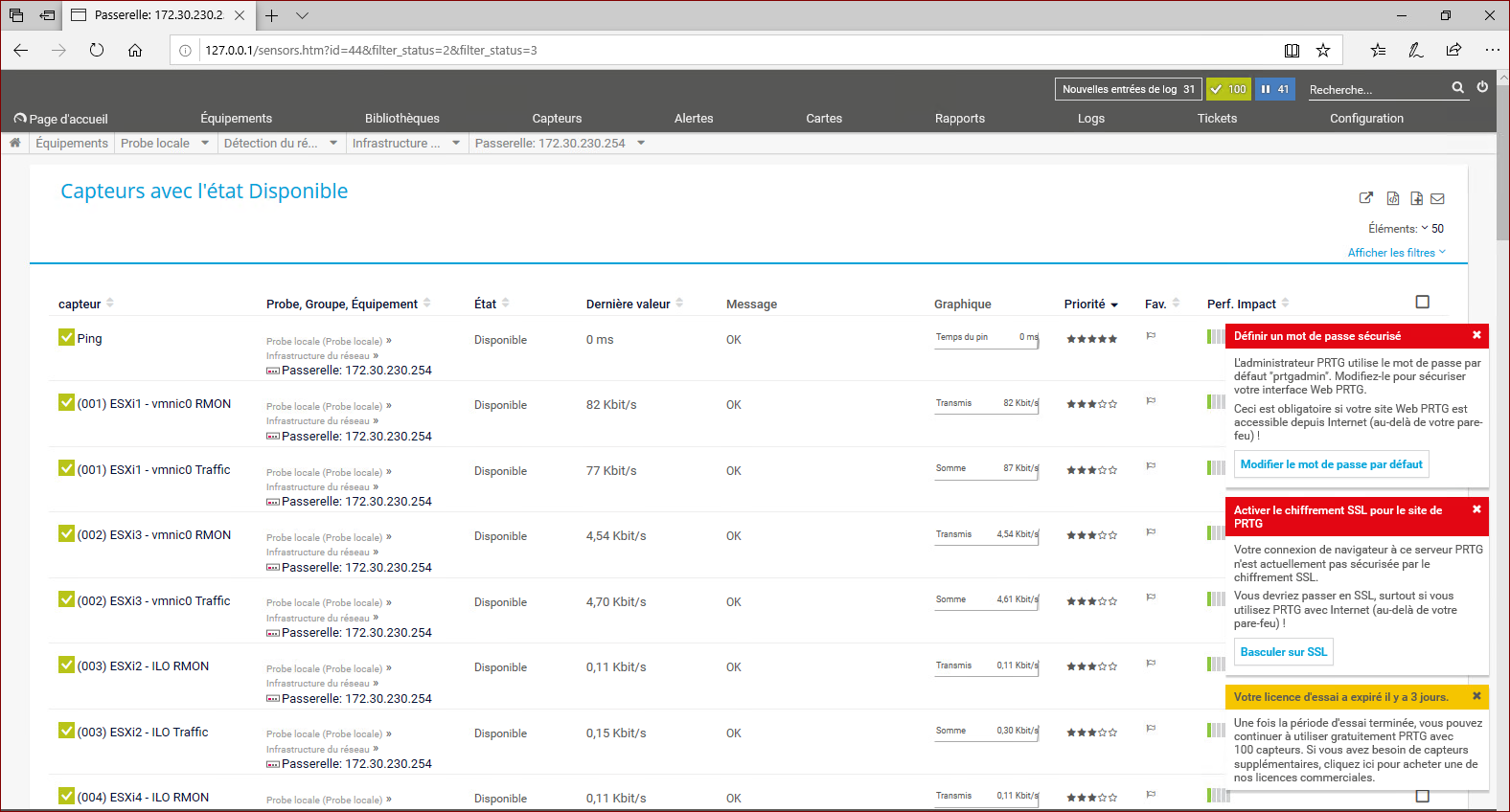Open the browser favorites hub icon

pyautogui.click(x=1378, y=50)
